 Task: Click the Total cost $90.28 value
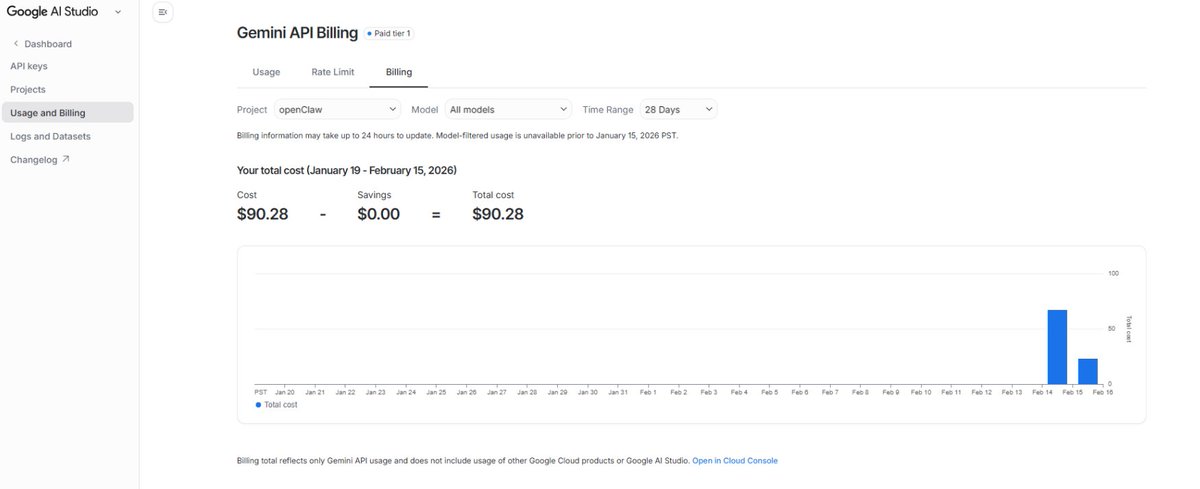click(498, 214)
